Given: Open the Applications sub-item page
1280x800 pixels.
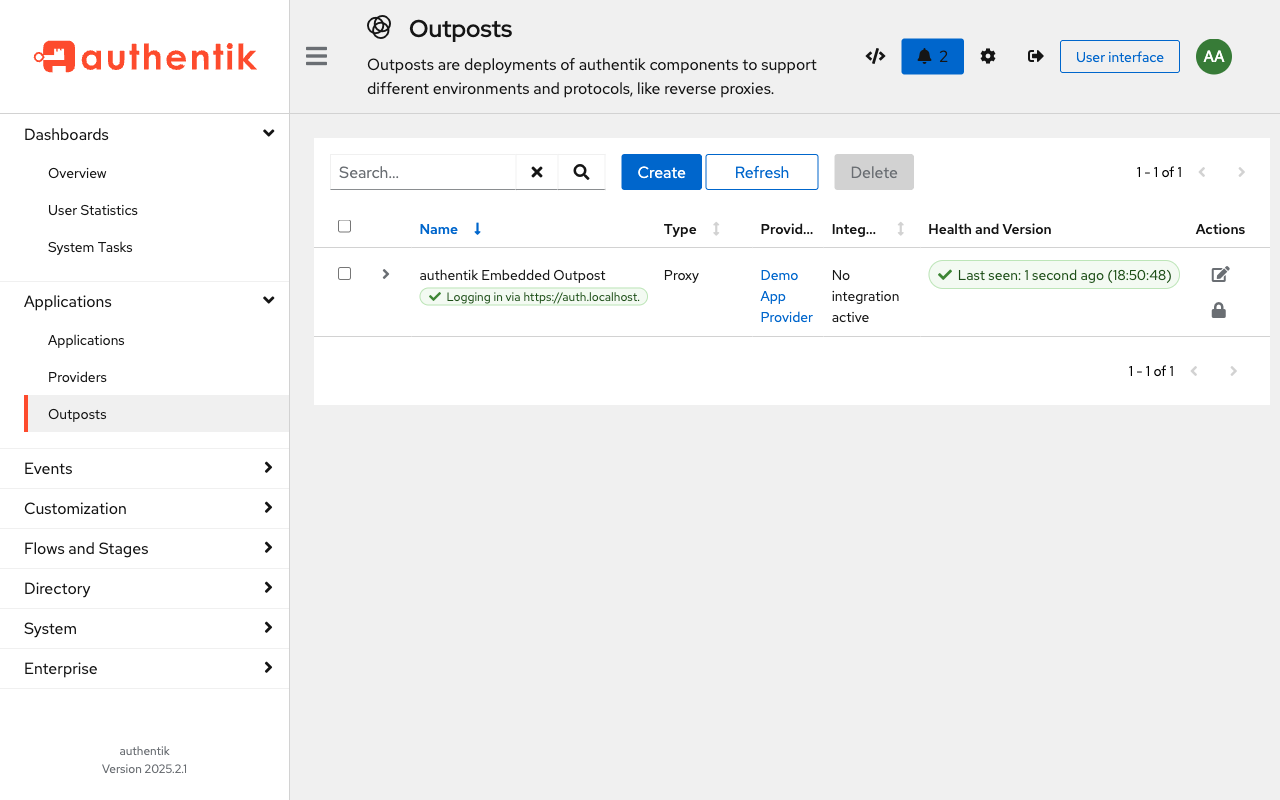Looking at the screenshot, I should (156, 340).
